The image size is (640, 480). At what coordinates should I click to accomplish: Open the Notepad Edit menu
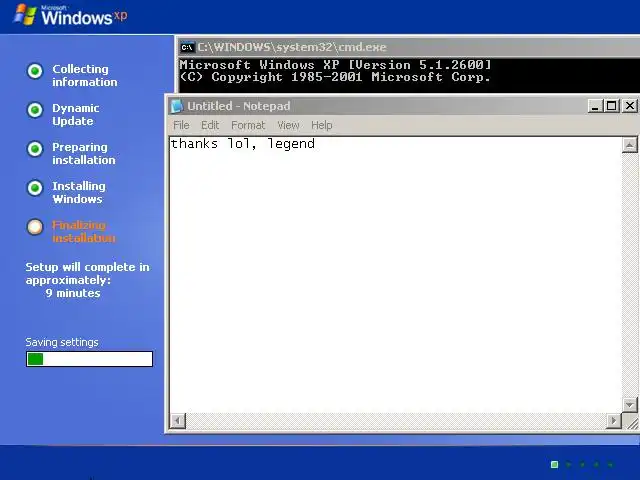tap(210, 125)
